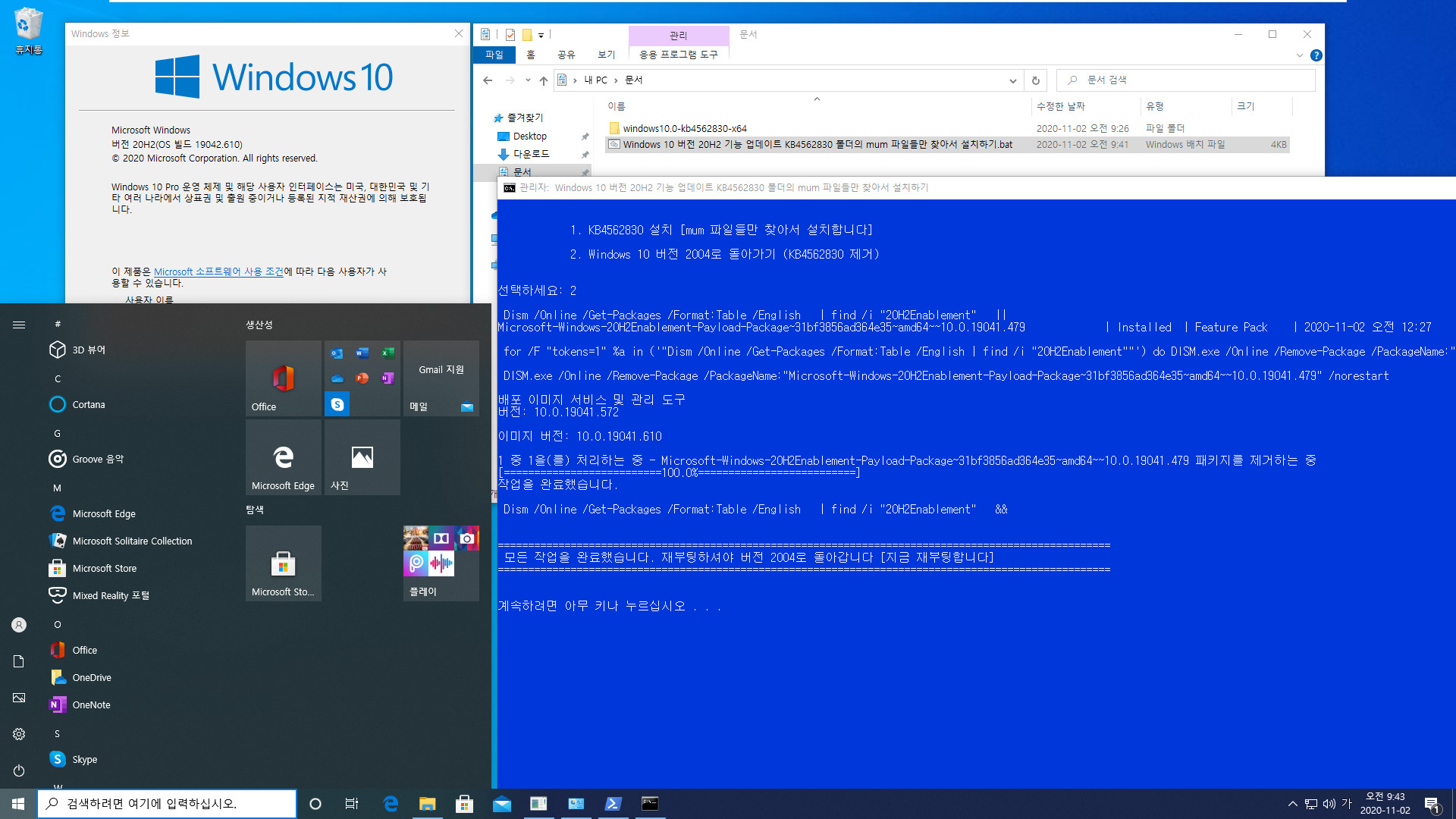The width and height of the screenshot is (1456, 819).
Task: Click the Cortana circle on taskbar
Action: coord(315,804)
